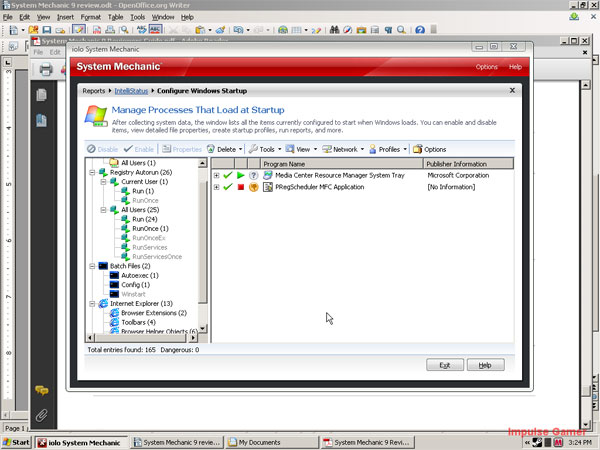Click the green running arrow icon

[241, 175]
